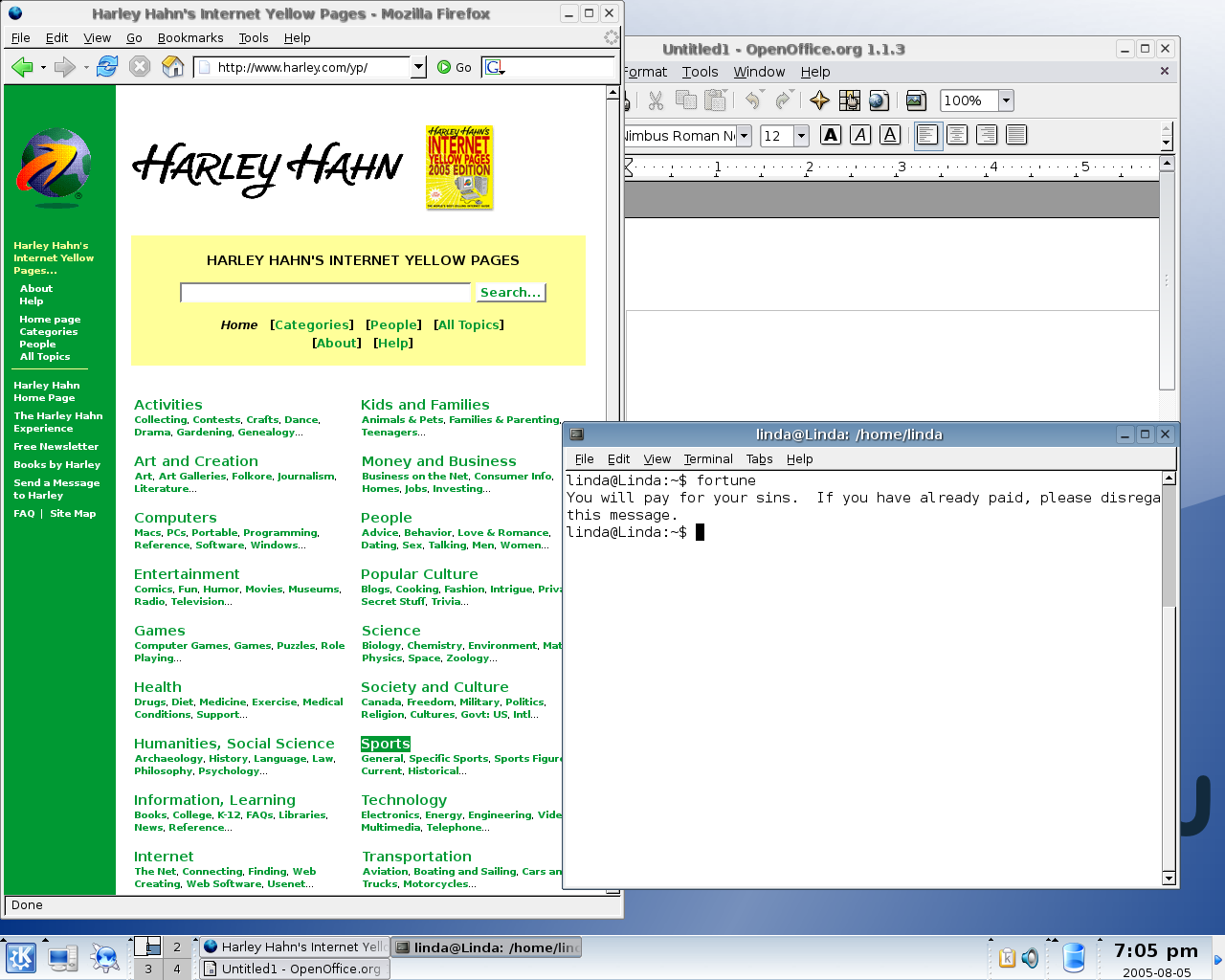Open the Nimbus Roman font name dropdown

[x=744, y=136]
